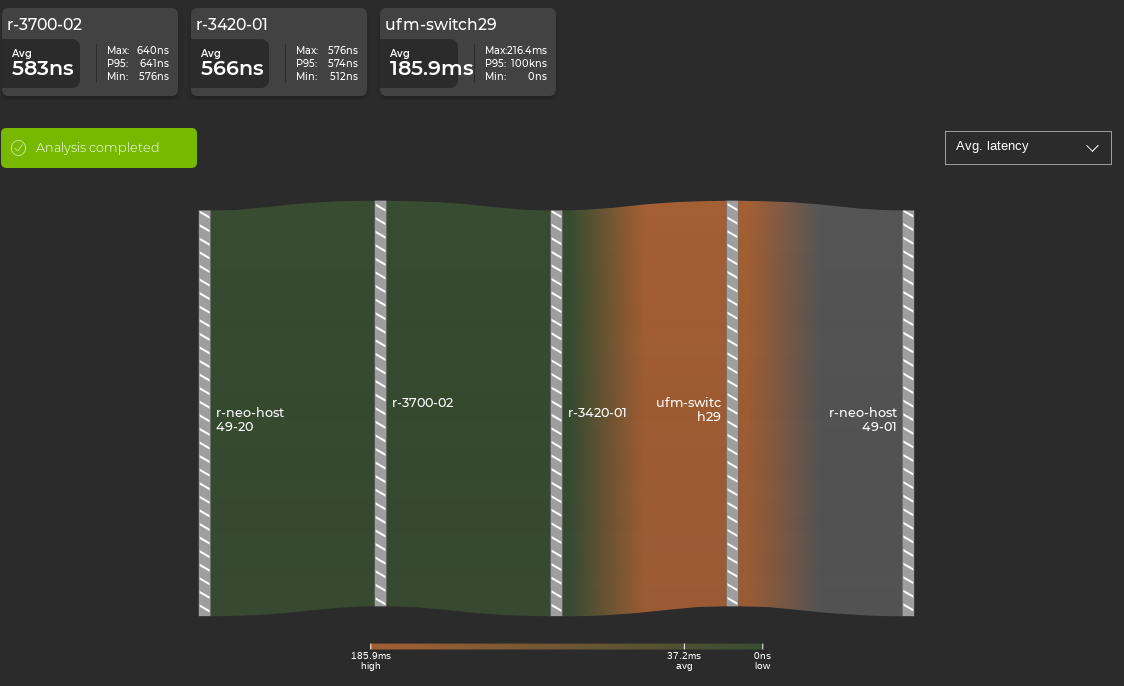Open the Avg. latency metric dropdown

point(1028,147)
